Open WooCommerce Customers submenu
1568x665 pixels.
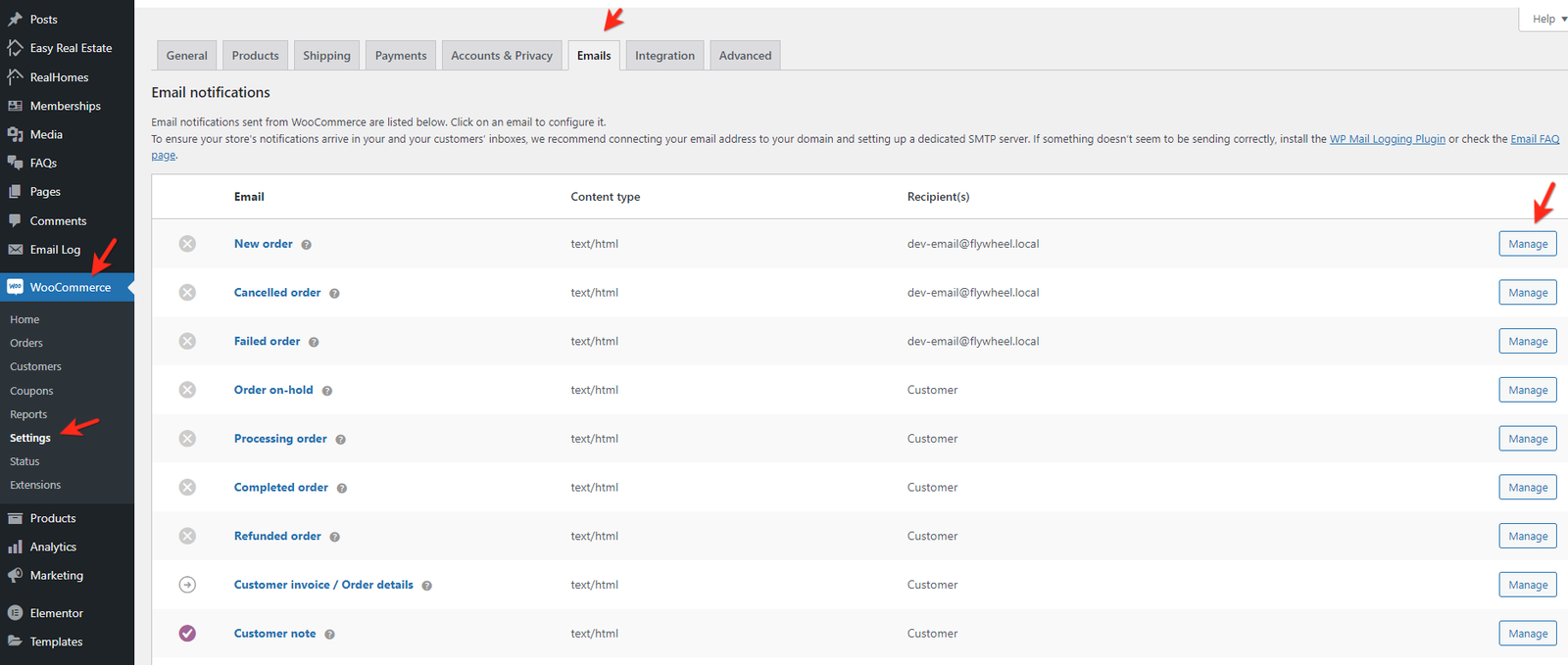click(x=35, y=366)
